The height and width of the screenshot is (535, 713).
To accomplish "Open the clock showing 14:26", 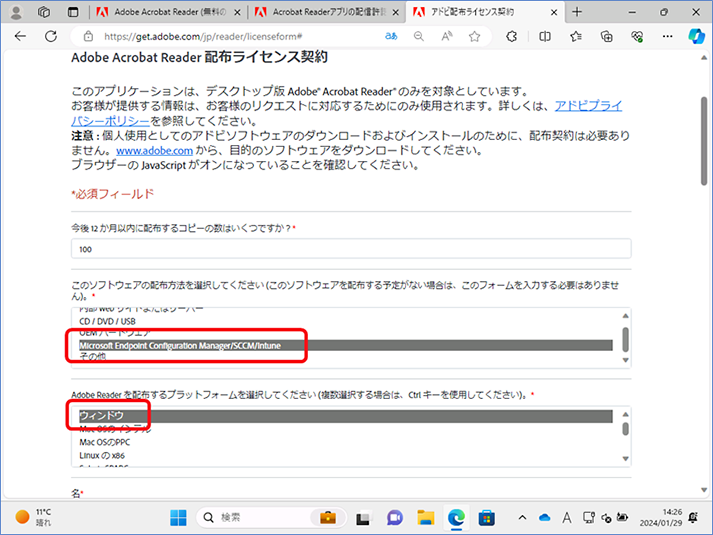I will click(x=661, y=517).
